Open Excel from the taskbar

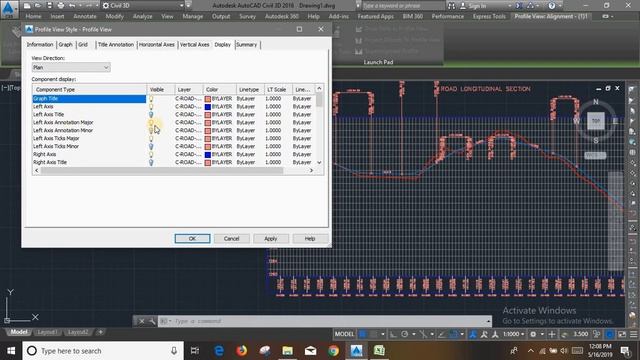tap(379, 351)
